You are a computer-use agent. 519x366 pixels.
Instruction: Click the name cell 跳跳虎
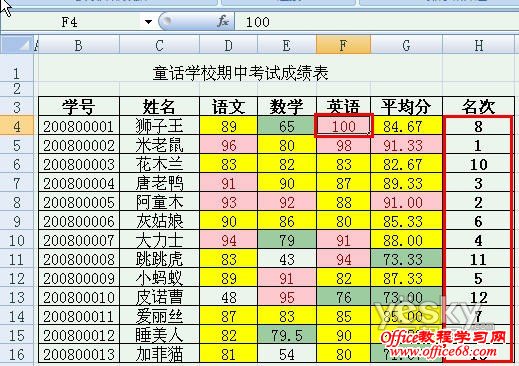[x=159, y=258]
